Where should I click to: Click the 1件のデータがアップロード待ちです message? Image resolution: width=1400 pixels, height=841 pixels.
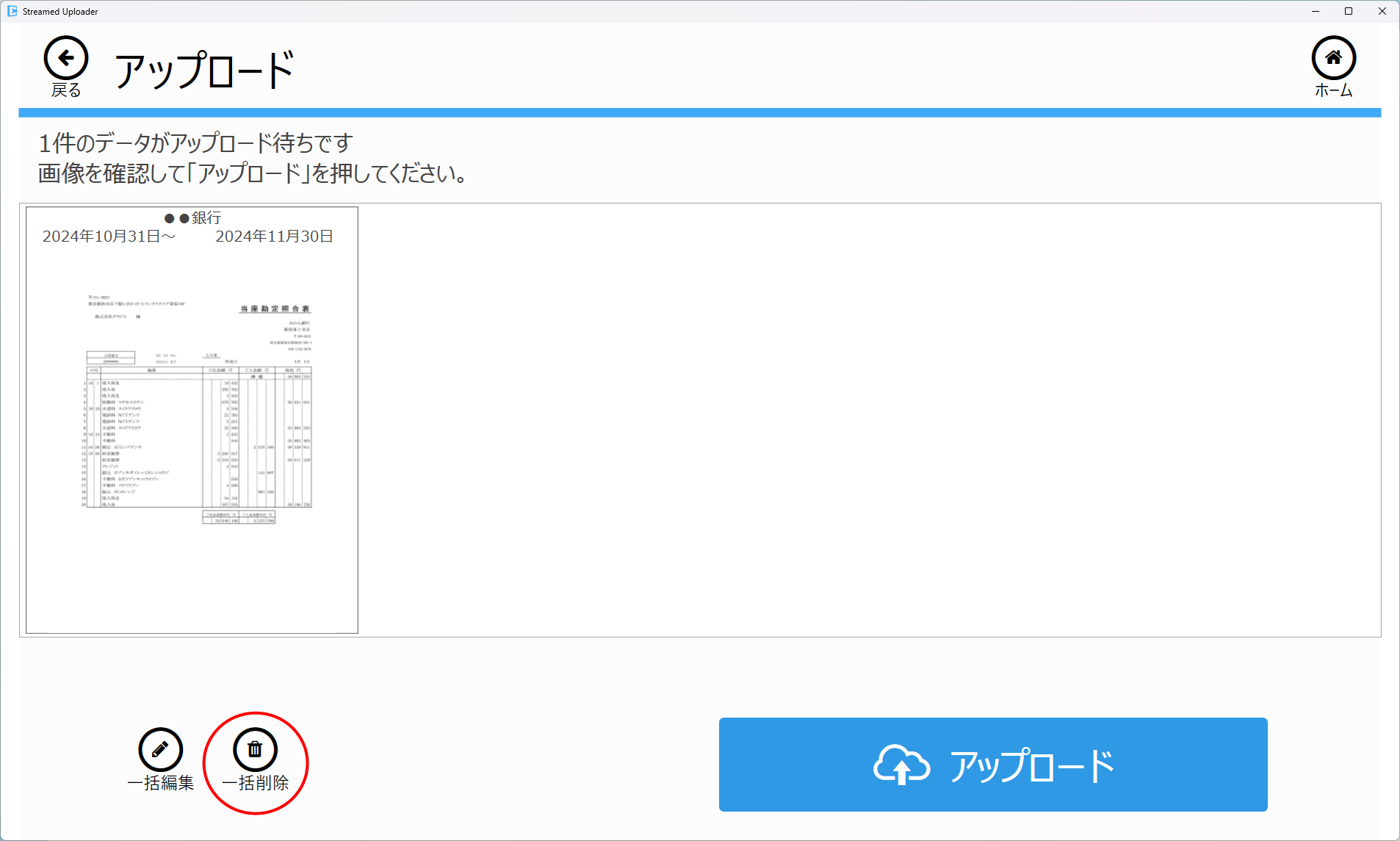tap(195, 142)
